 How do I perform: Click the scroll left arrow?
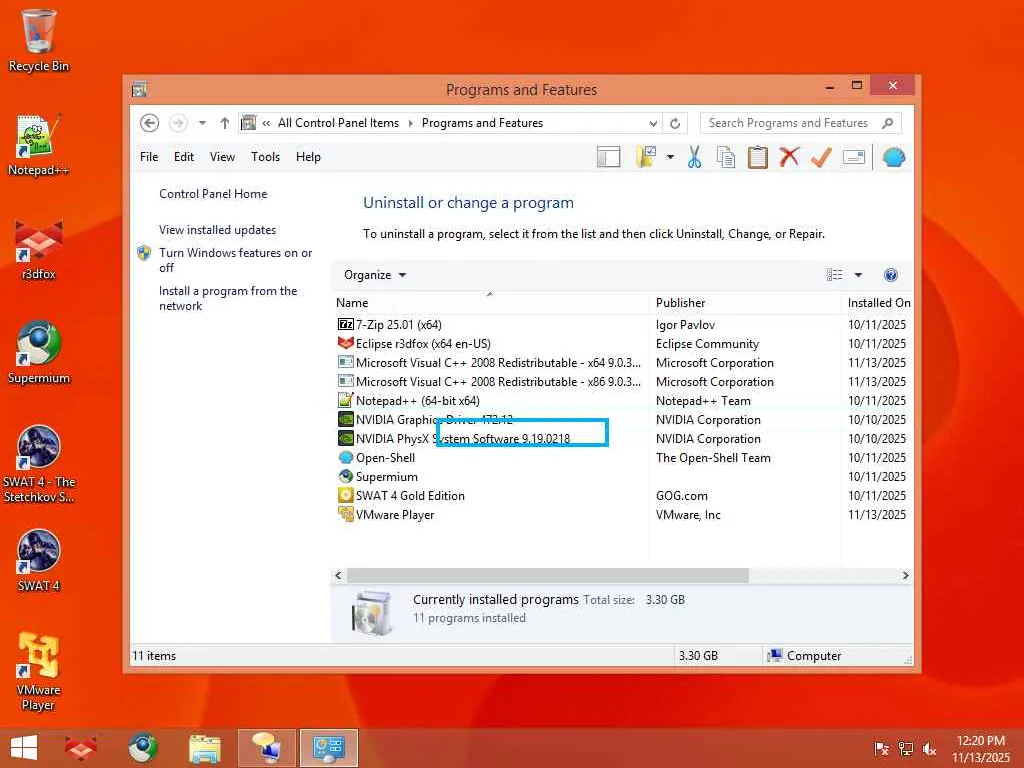338,575
